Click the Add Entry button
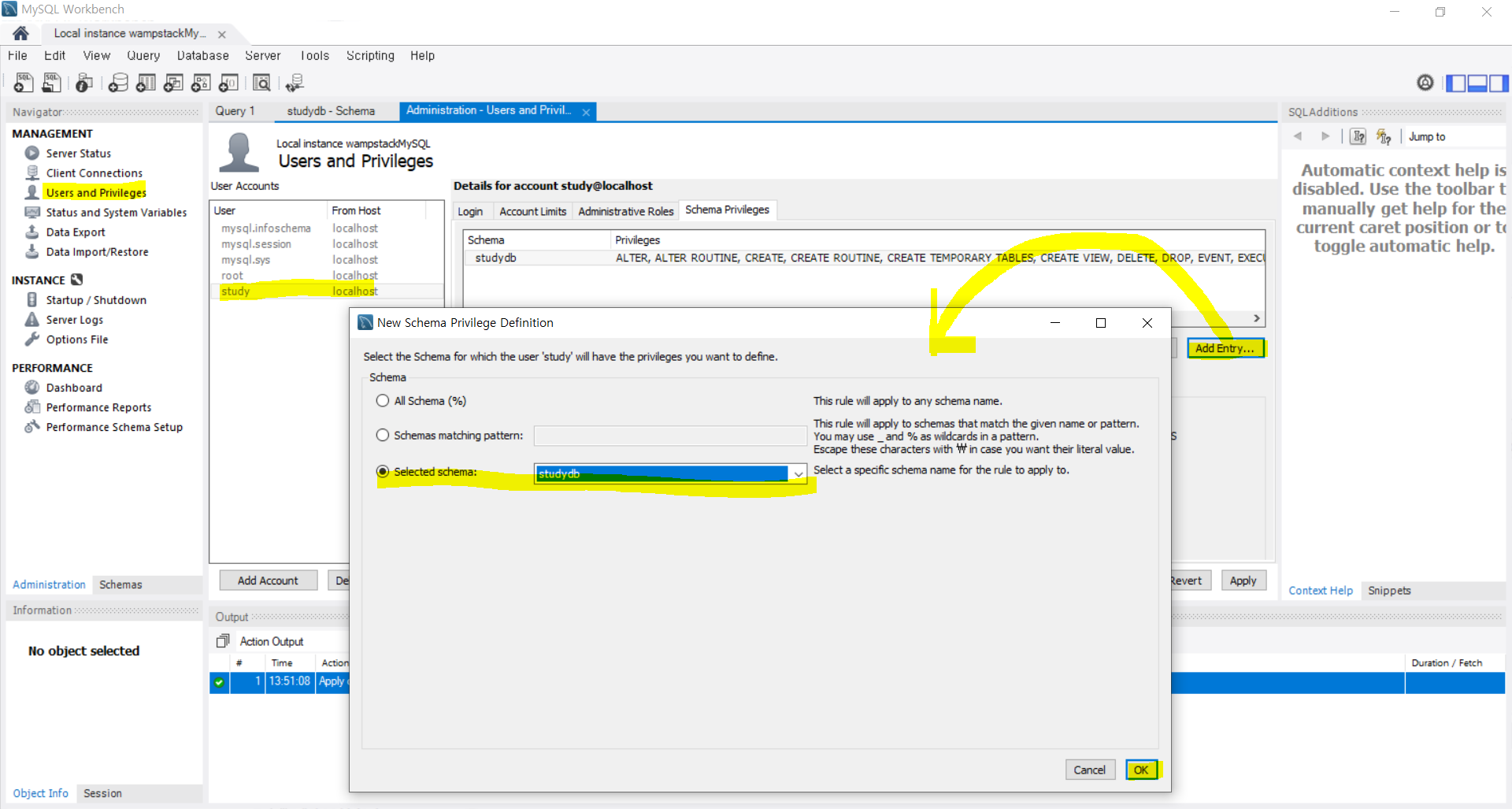The height and width of the screenshot is (809, 1512). coord(1225,348)
